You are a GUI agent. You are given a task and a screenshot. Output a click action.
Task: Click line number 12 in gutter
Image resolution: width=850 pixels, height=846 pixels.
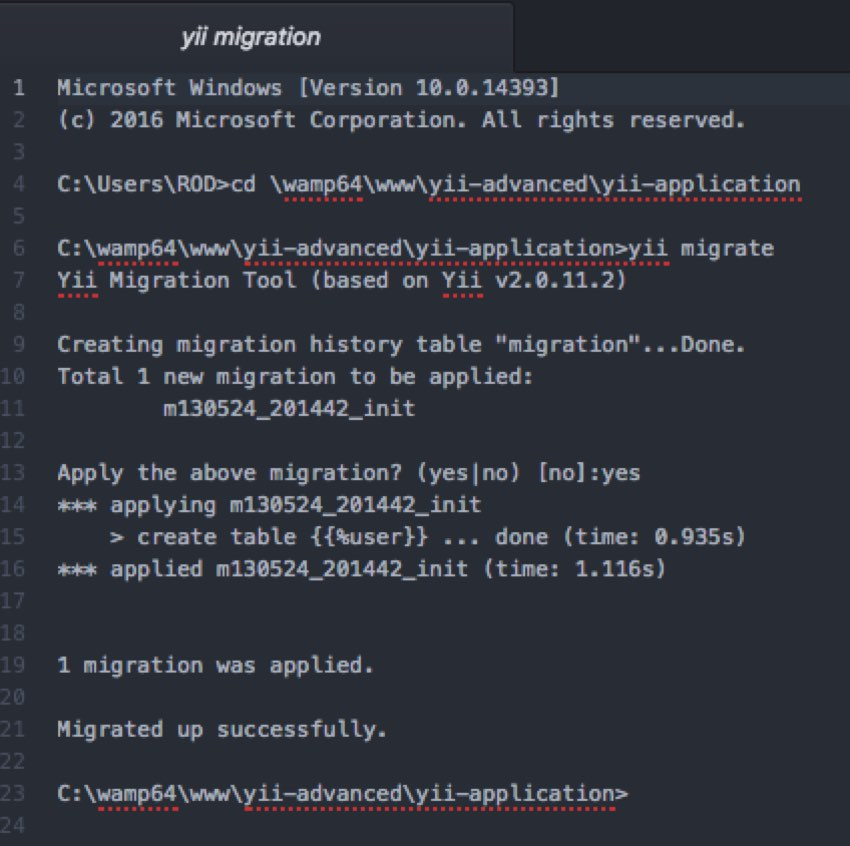point(12,441)
